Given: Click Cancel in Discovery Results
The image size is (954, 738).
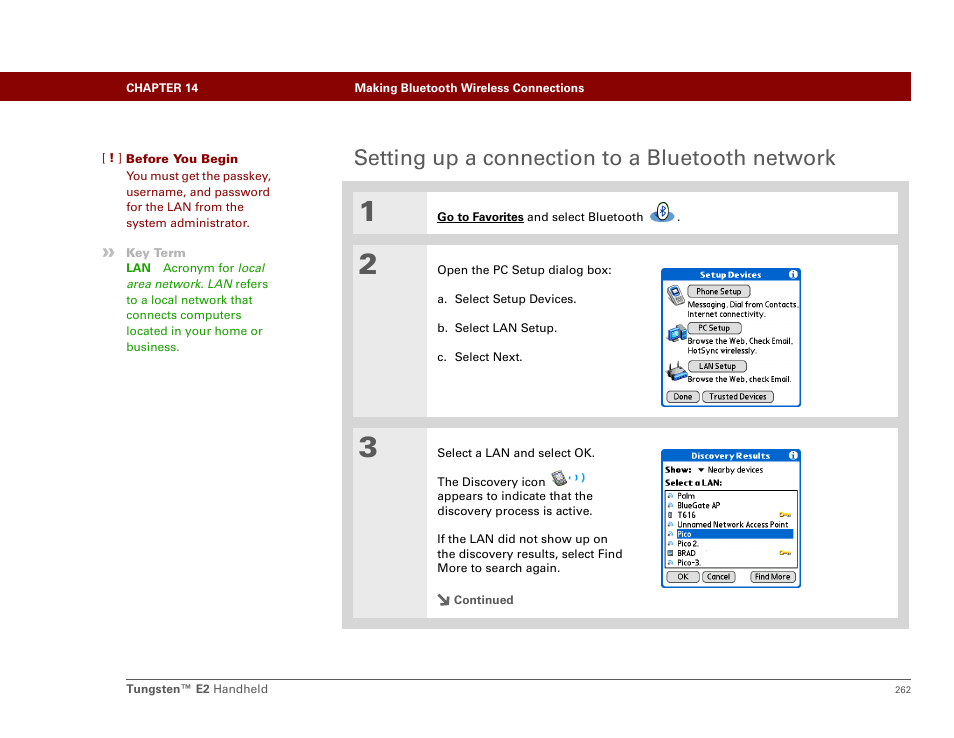Looking at the screenshot, I should (x=719, y=577).
